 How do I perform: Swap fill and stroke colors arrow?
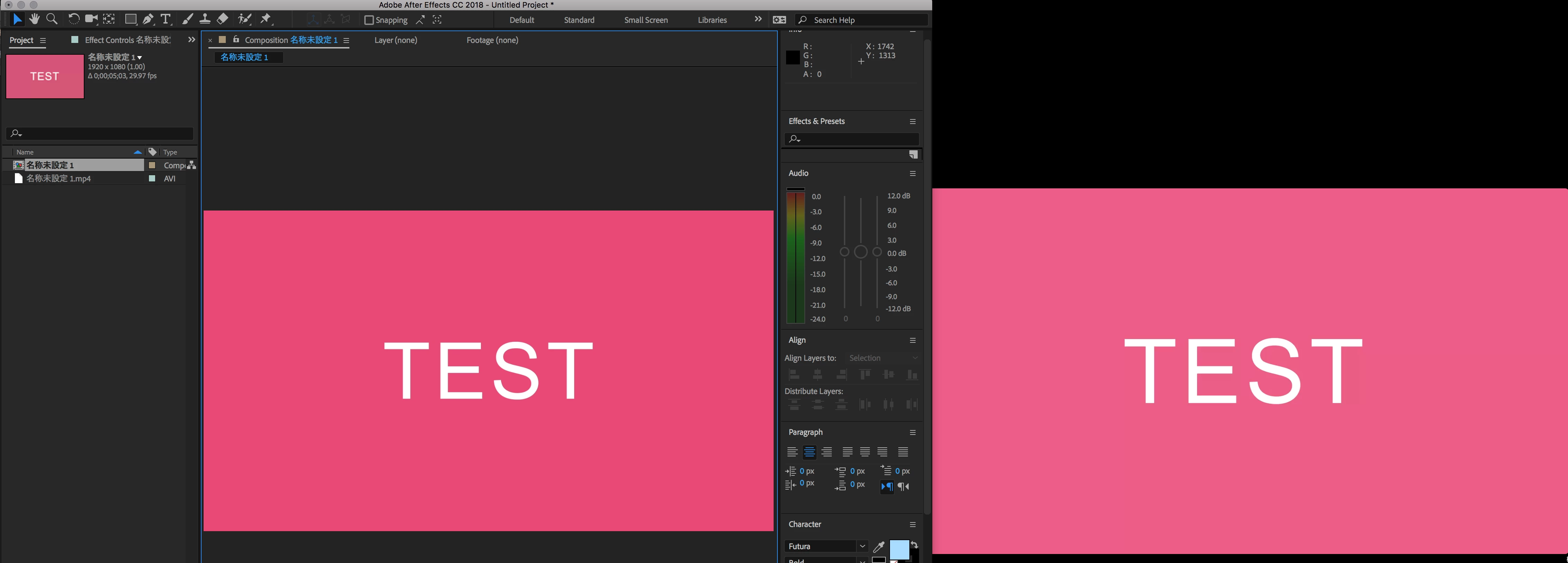point(914,544)
